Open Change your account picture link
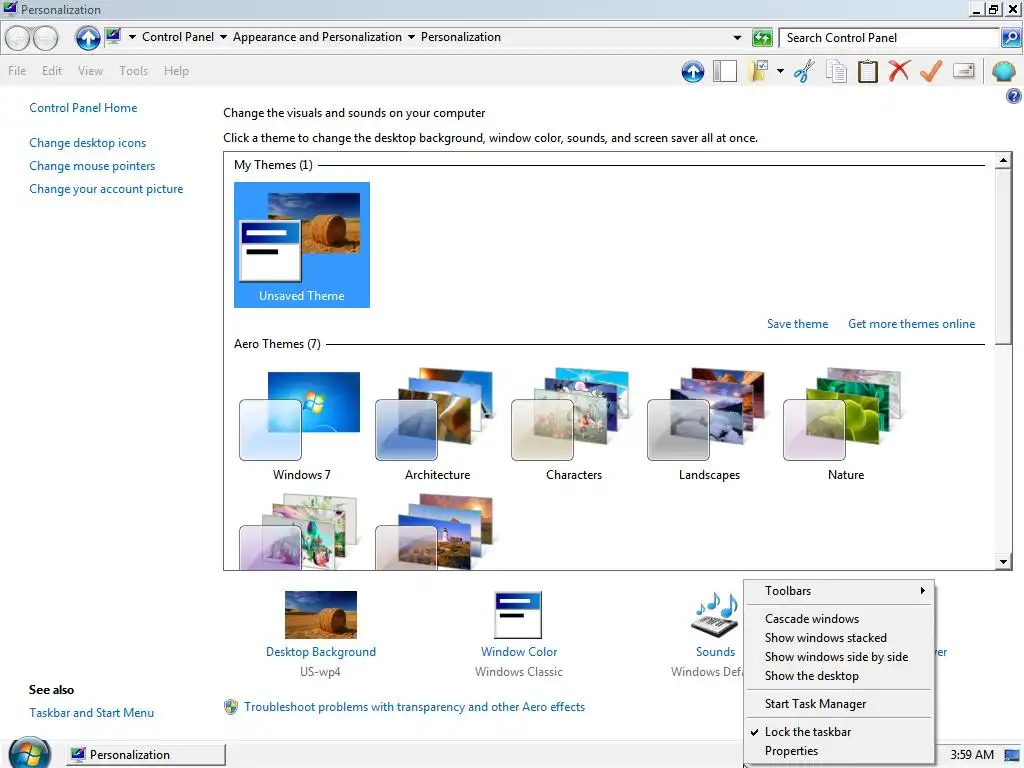The height and width of the screenshot is (768, 1024). coord(106,189)
